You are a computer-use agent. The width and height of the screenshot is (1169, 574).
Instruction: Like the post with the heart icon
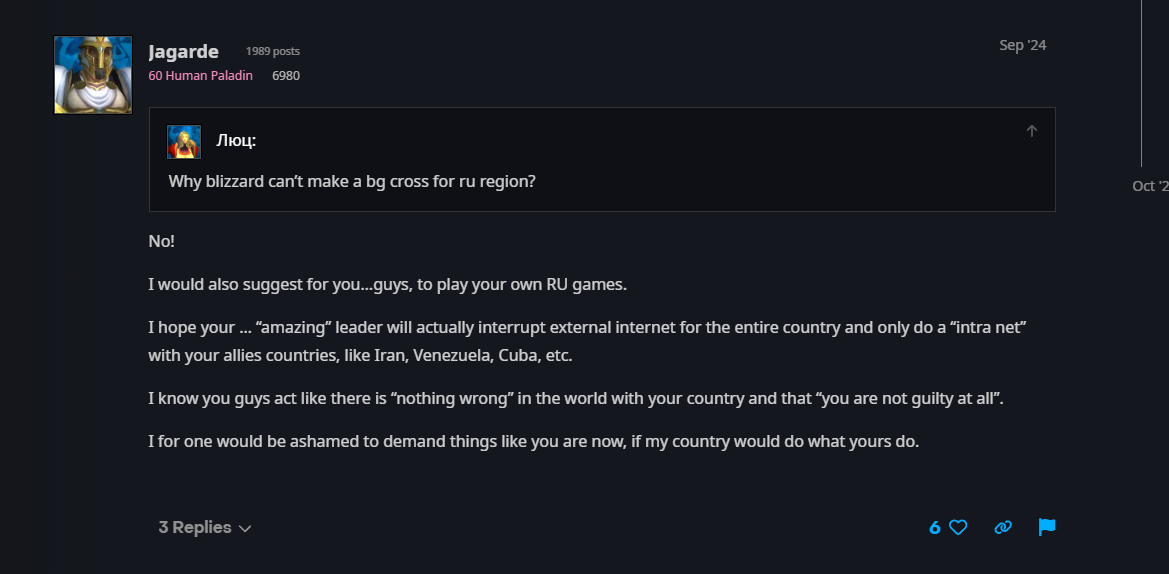tap(958, 528)
